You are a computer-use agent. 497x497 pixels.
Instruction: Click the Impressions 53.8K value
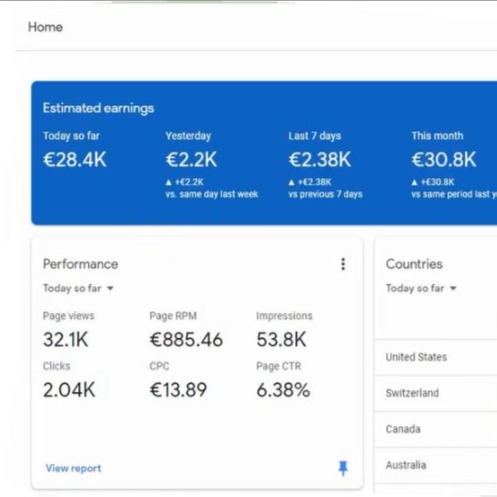(x=281, y=340)
